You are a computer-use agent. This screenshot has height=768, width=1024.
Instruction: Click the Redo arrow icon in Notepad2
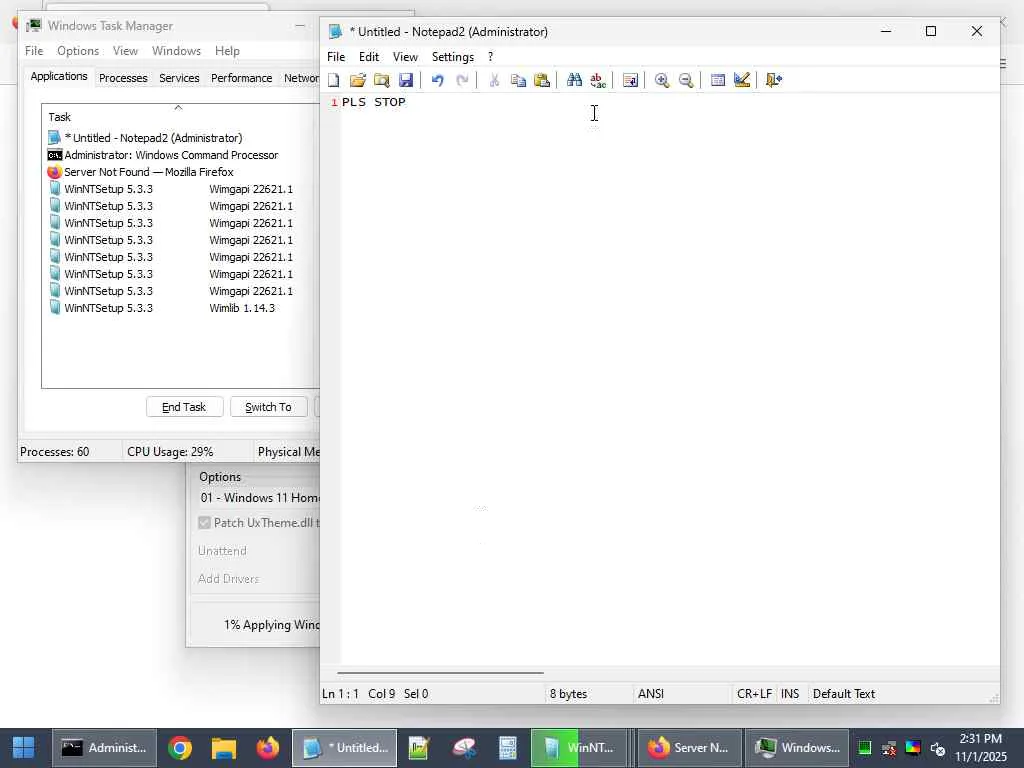coord(462,80)
